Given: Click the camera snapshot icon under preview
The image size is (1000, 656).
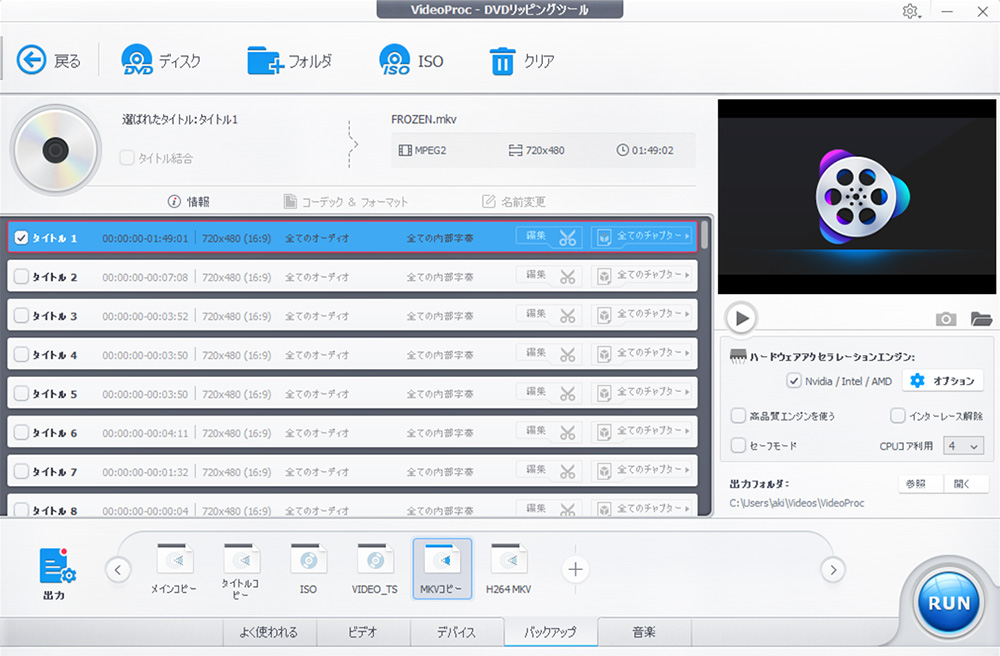Looking at the screenshot, I should click(945, 319).
